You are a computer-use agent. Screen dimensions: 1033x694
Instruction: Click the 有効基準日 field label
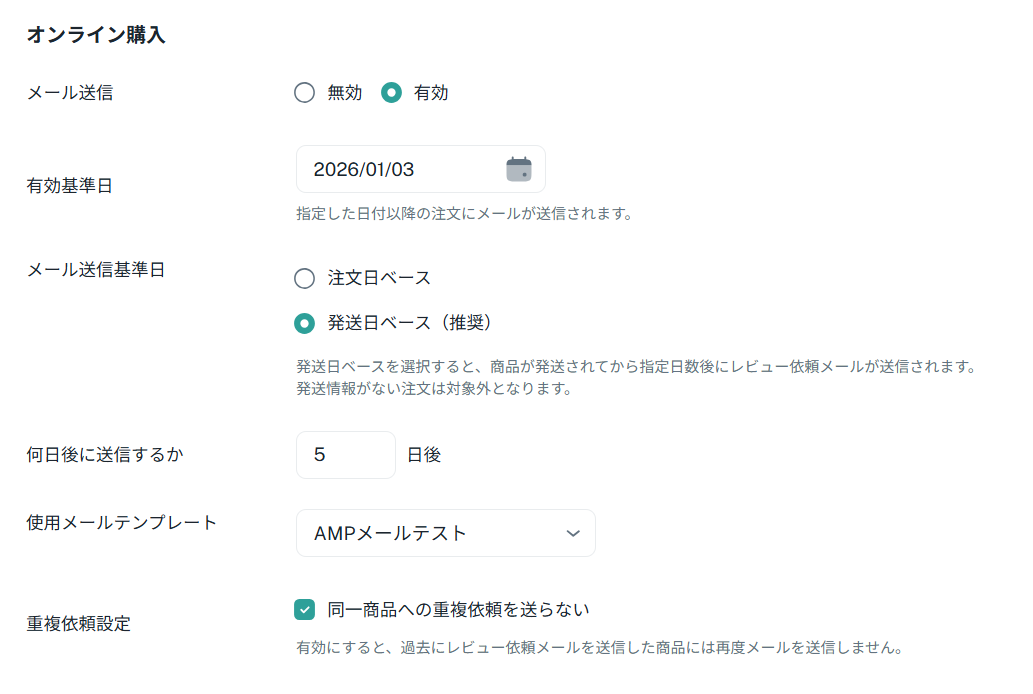[x=69, y=186]
